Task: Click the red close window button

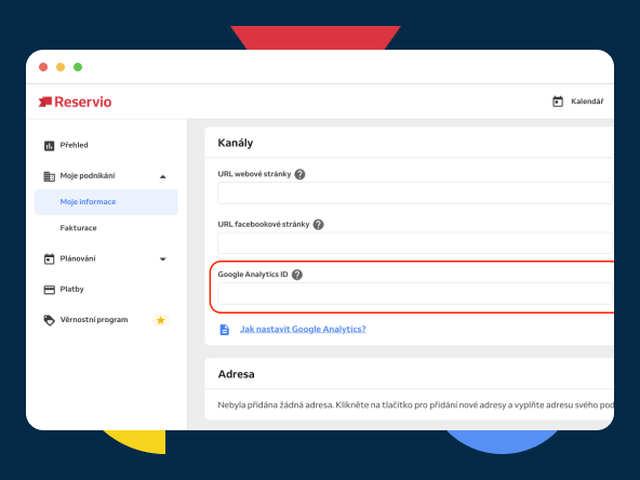Action: coord(43,67)
